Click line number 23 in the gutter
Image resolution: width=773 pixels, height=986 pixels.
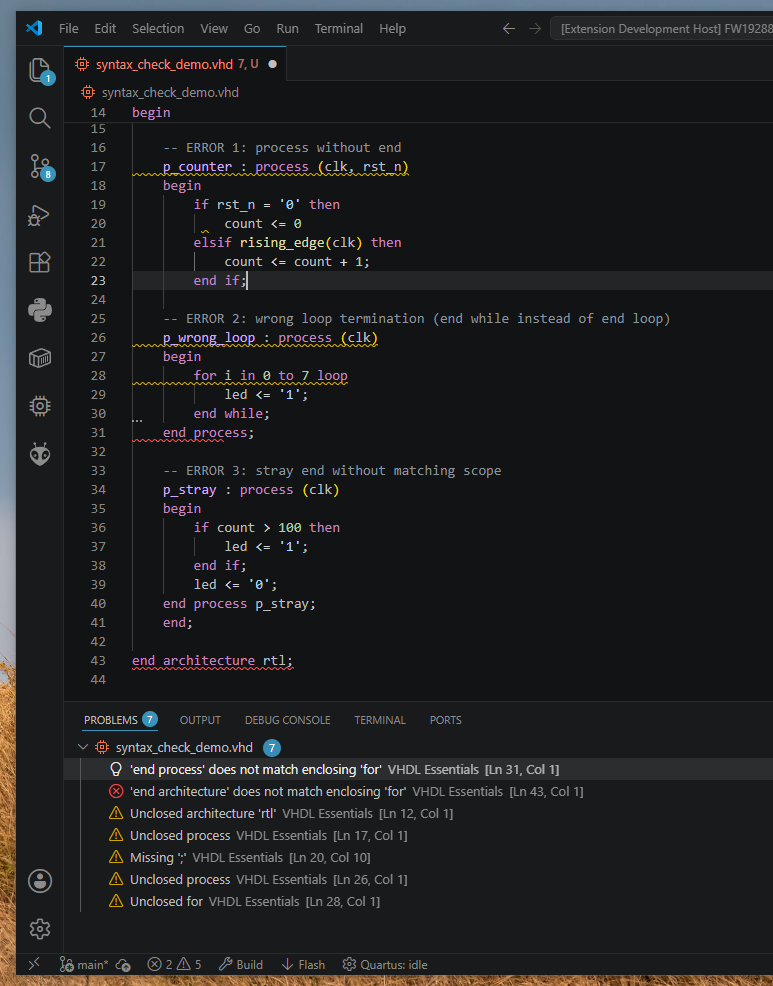click(x=98, y=280)
